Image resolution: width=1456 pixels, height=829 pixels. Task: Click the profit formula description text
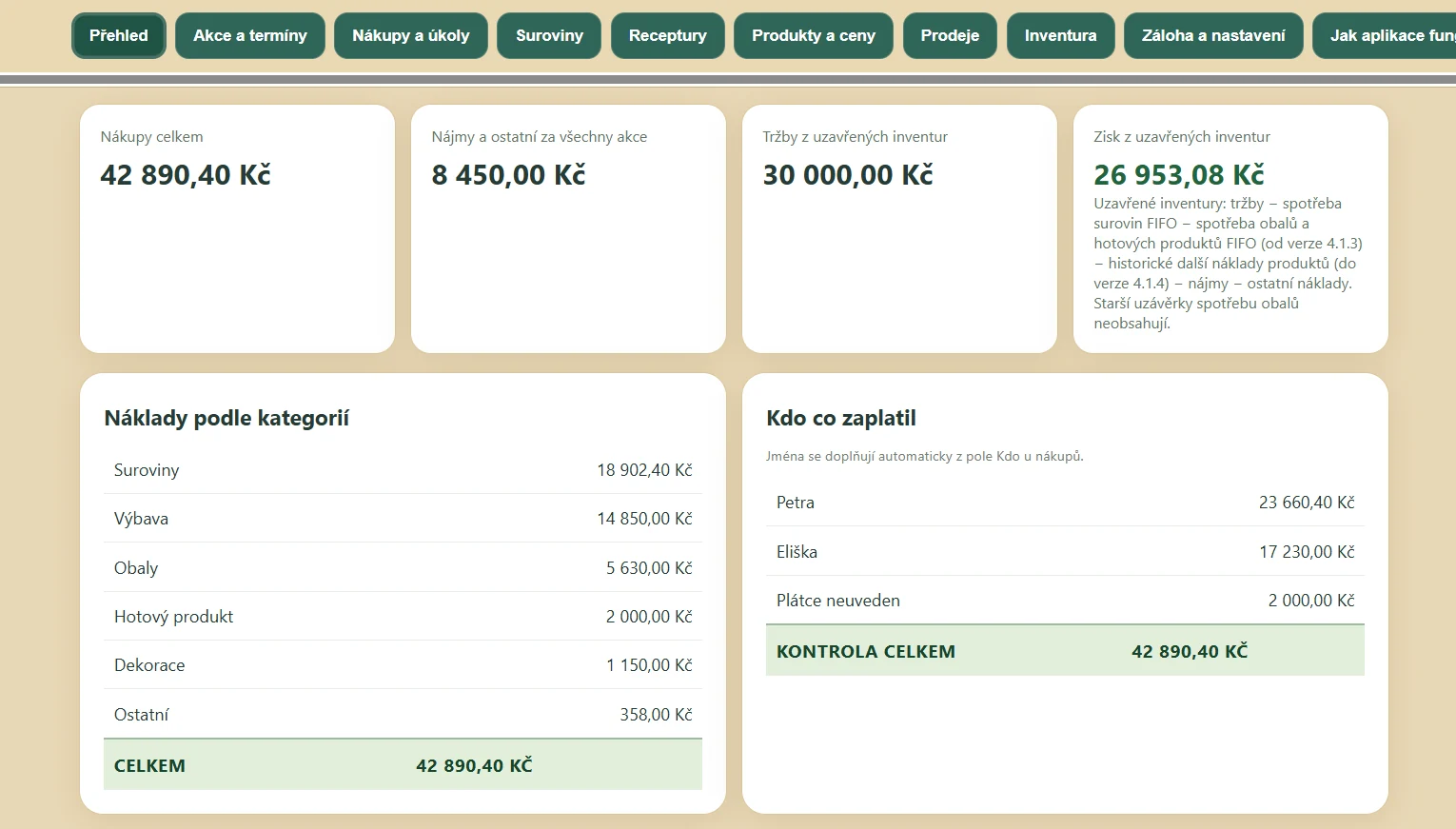point(1228,264)
